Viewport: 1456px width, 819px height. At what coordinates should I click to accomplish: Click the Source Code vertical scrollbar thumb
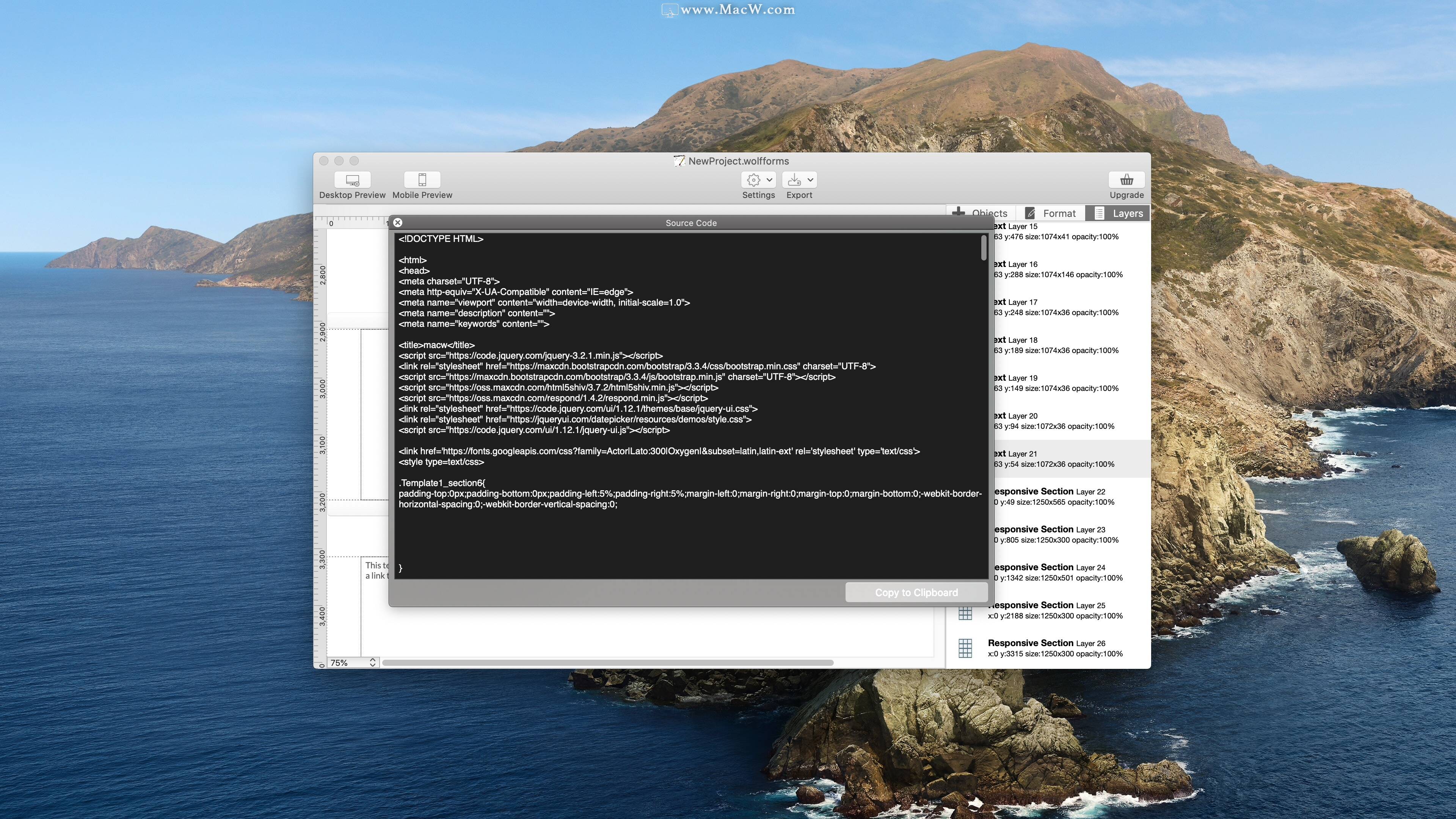click(x=984, y=248)
